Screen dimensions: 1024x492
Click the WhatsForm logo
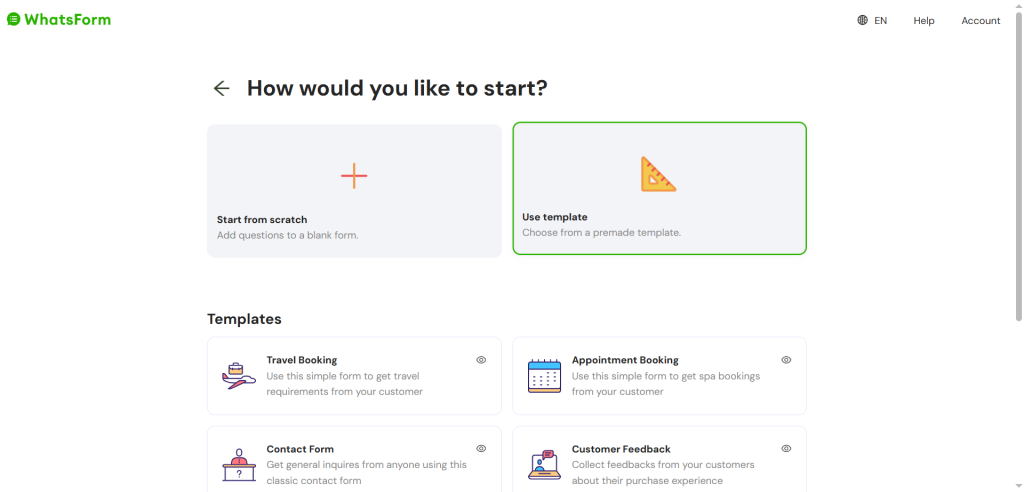pos(59,20)
